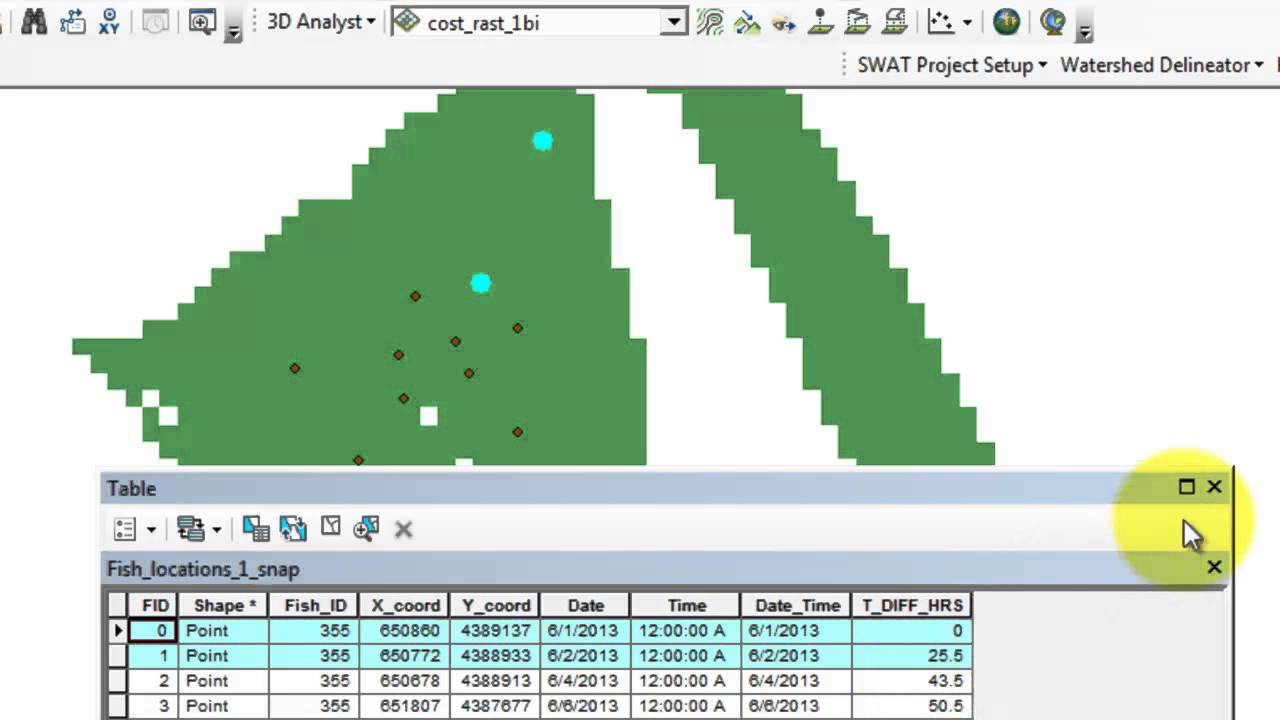This screenshot has width=1280, height=720.
Task: Click the Shape * column header
Action: [x=225, y=606]
